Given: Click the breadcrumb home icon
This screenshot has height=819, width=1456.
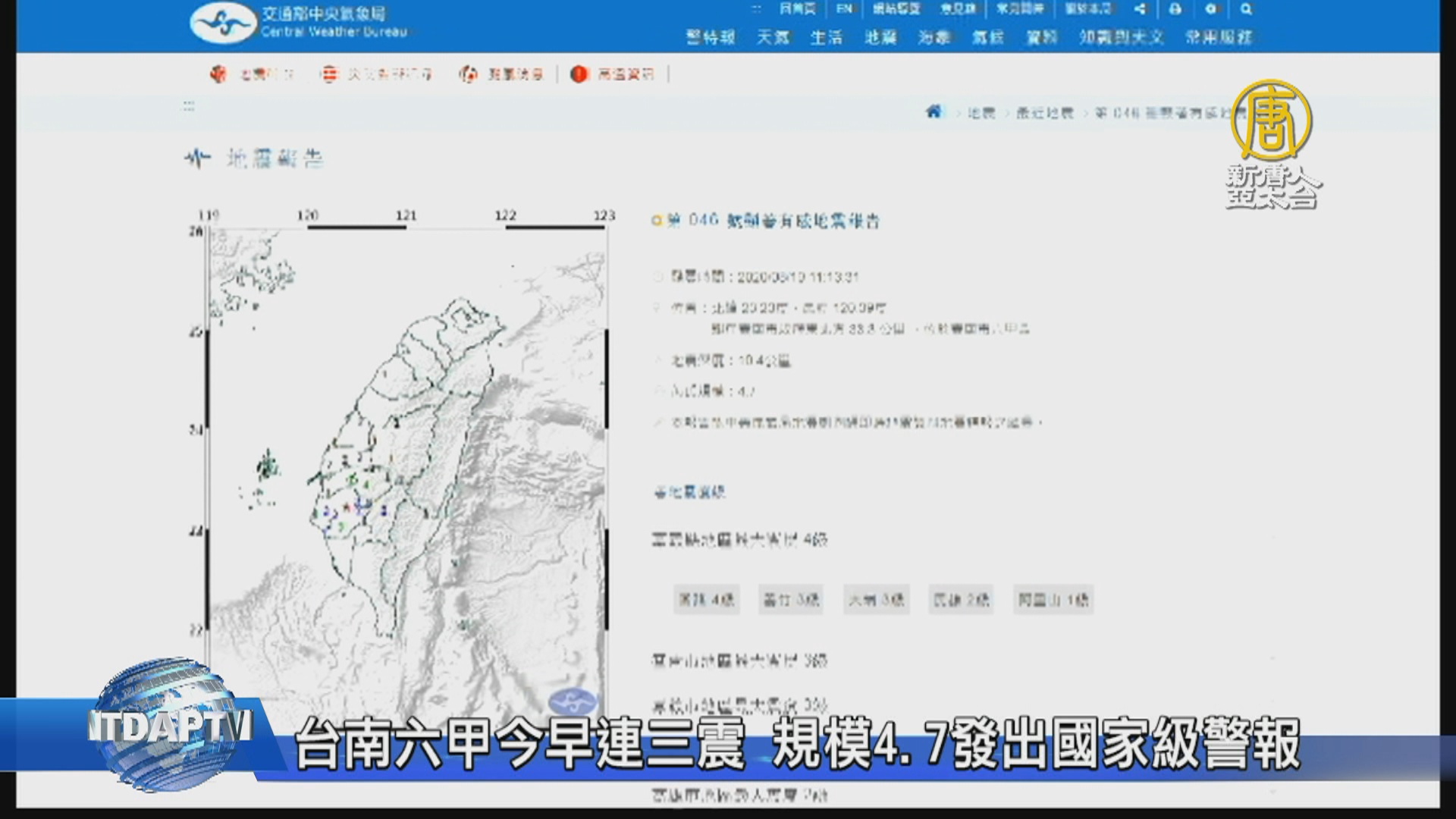Looking at the screenshot, I should coord(934,112).
